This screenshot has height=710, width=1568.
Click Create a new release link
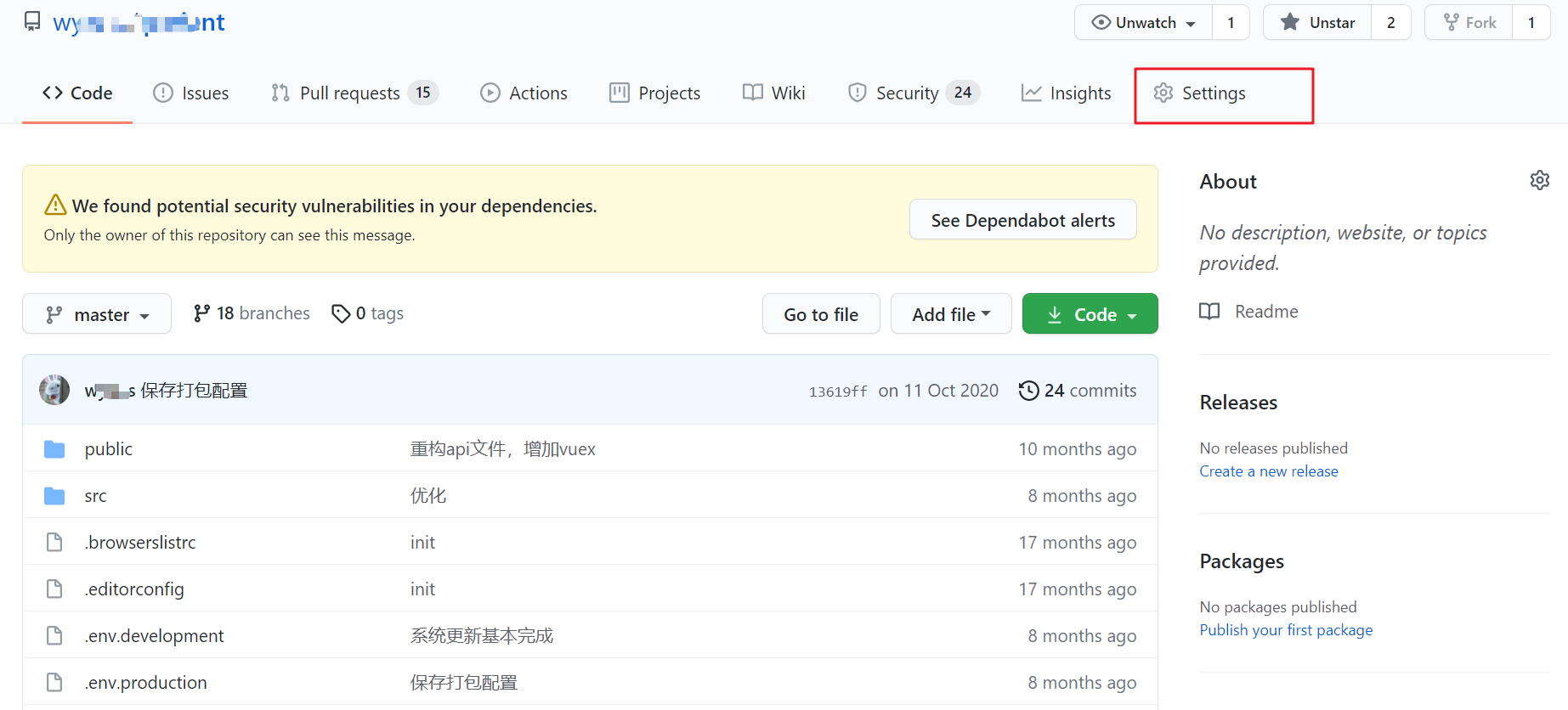[x=1269, y=471]
